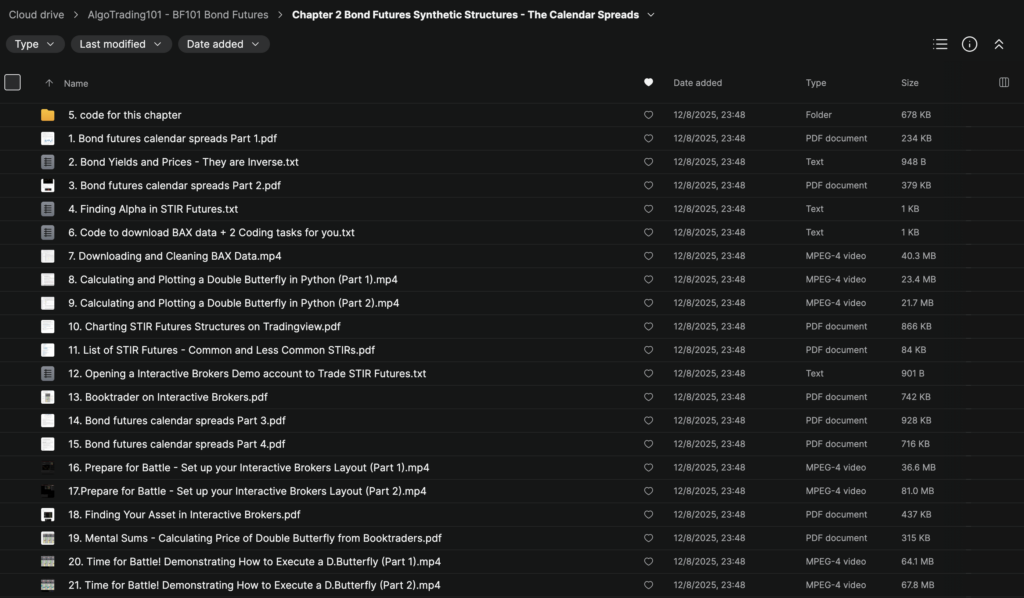Image resolution: width=1024 pixels, height=598 pixels.
Task: Click folder icon for '5. code for this chapter'
Action: coord(47,115)
